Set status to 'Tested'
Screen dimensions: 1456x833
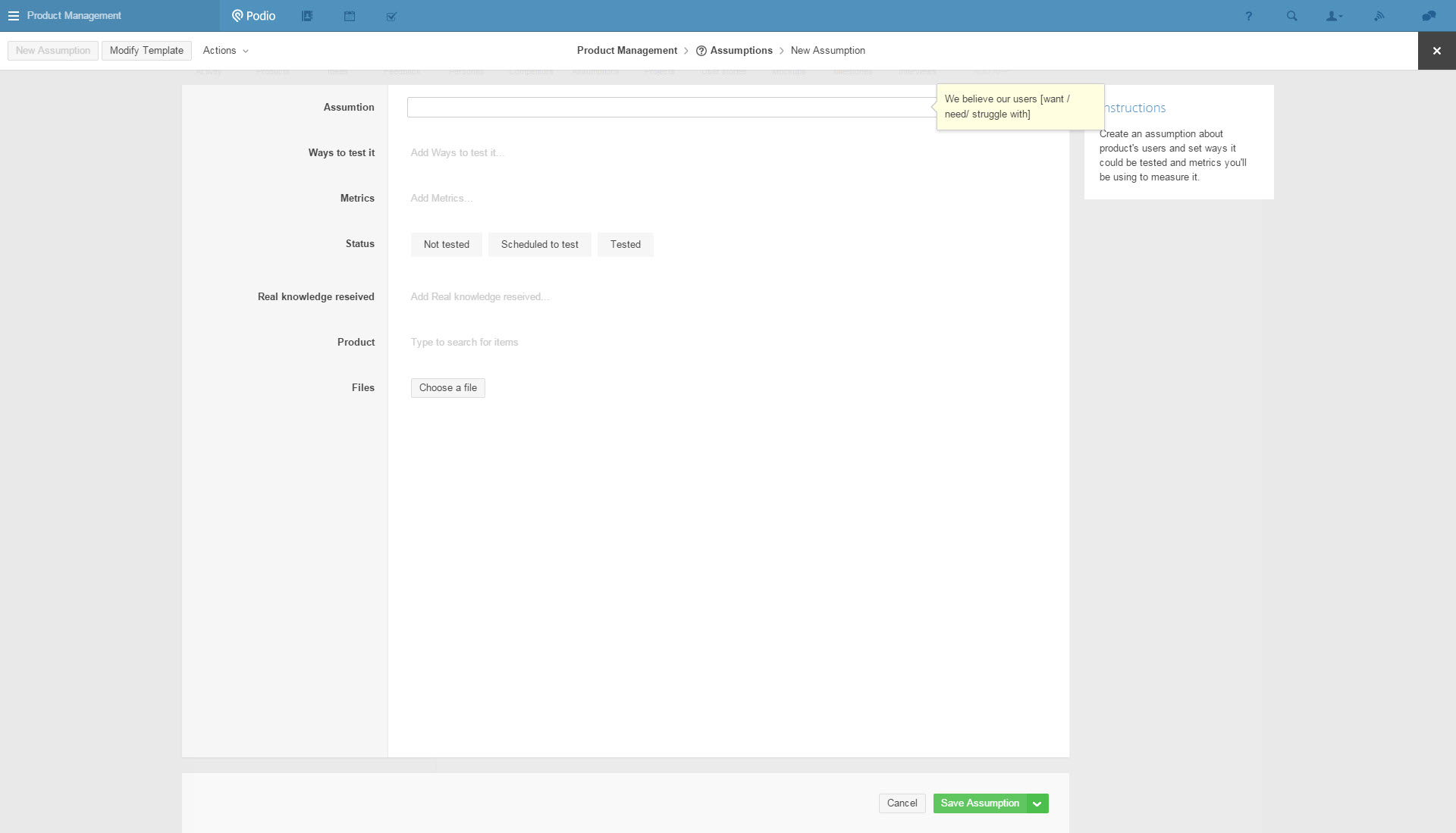625,244
